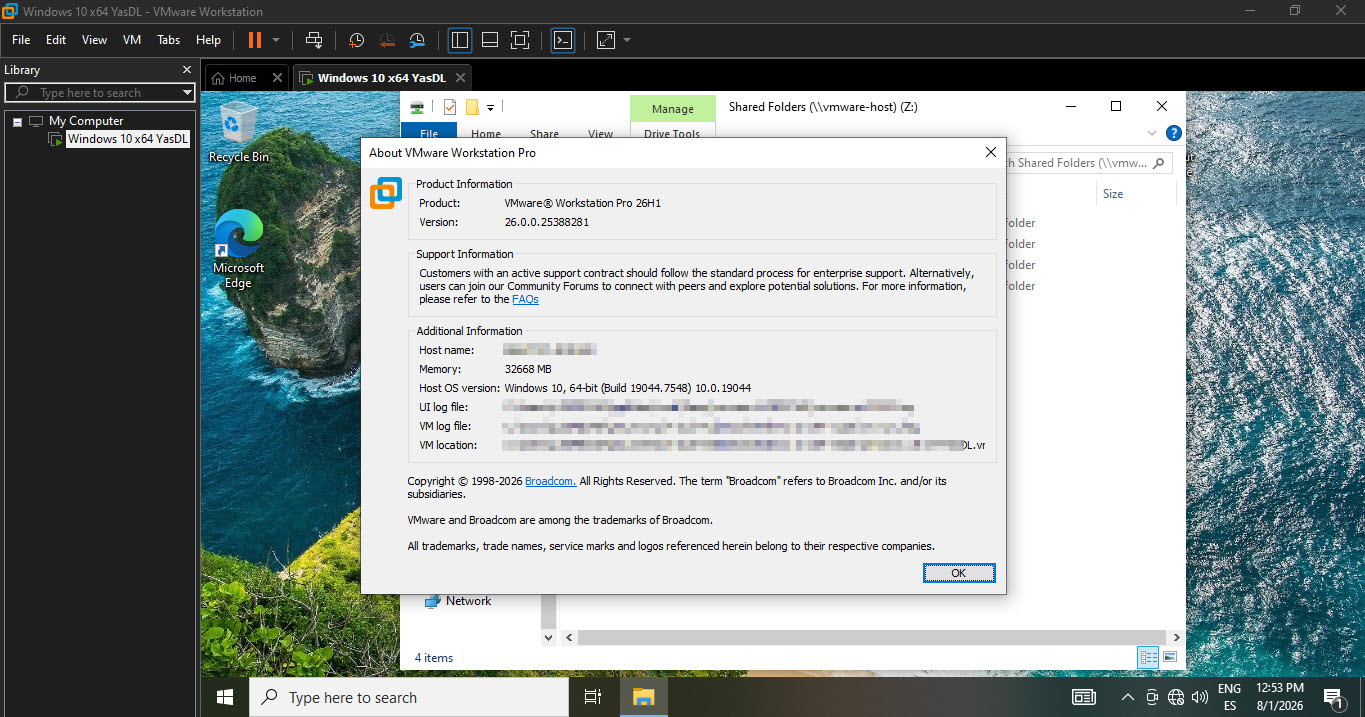The image size is (1365, 717).
Task: Toggle the thumbnail bar view icon
Action: click(x=490, y=40)
